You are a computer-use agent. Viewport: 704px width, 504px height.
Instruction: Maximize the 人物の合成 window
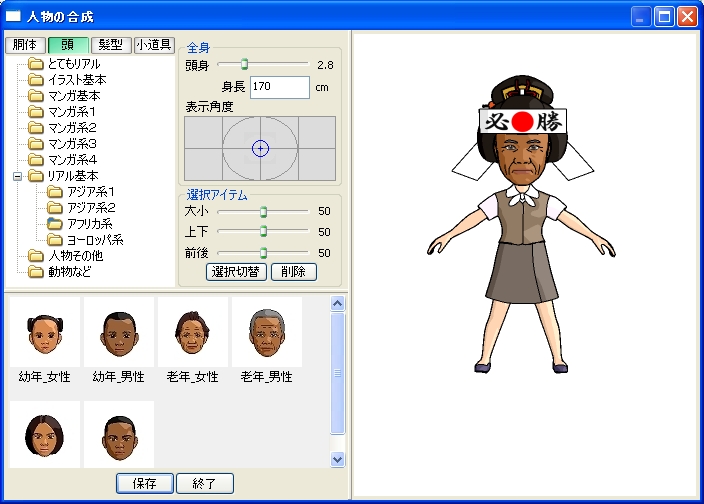pyautogui.click(x=664, y=17)
